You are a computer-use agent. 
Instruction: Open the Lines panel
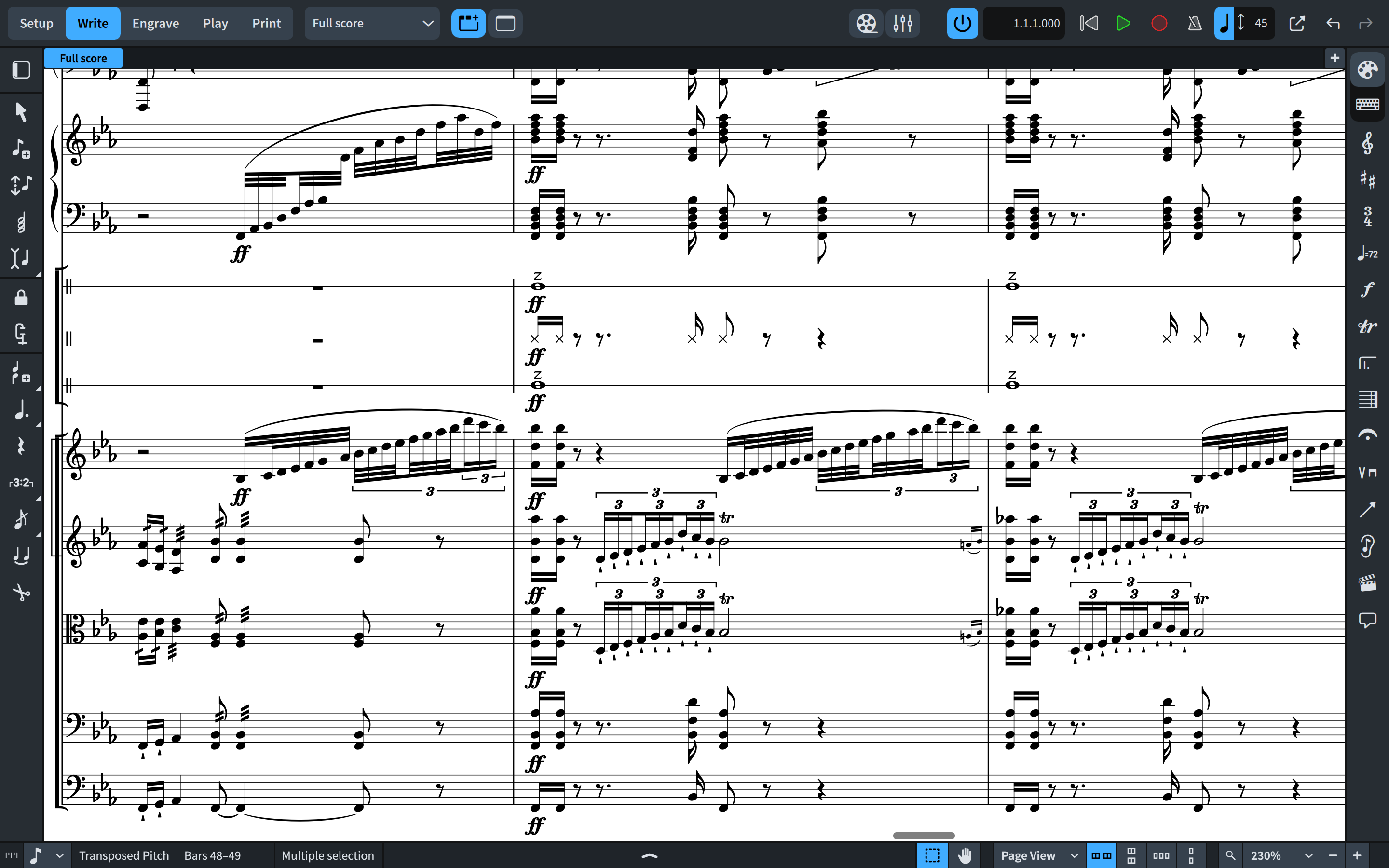coord(1367,509)
